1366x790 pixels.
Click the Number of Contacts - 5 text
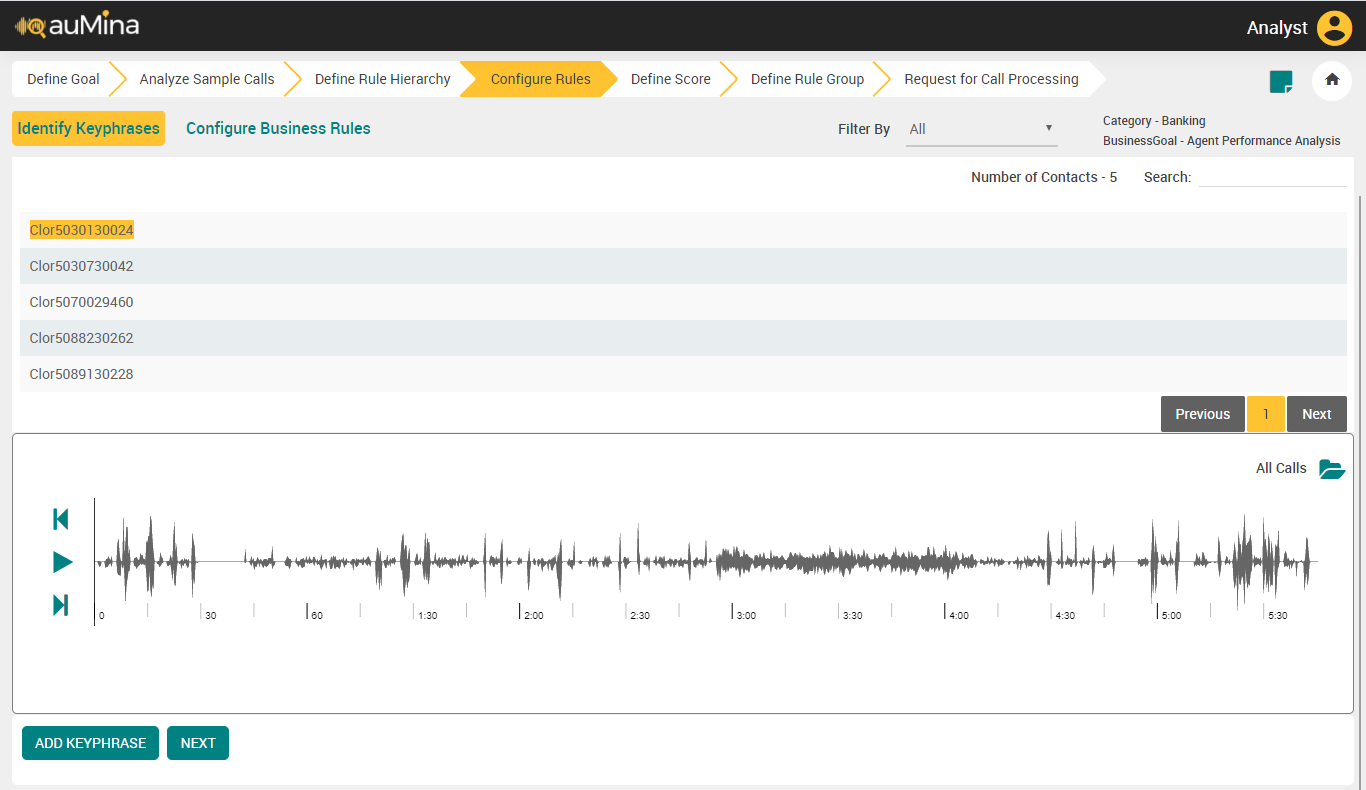click(1044, 177)
